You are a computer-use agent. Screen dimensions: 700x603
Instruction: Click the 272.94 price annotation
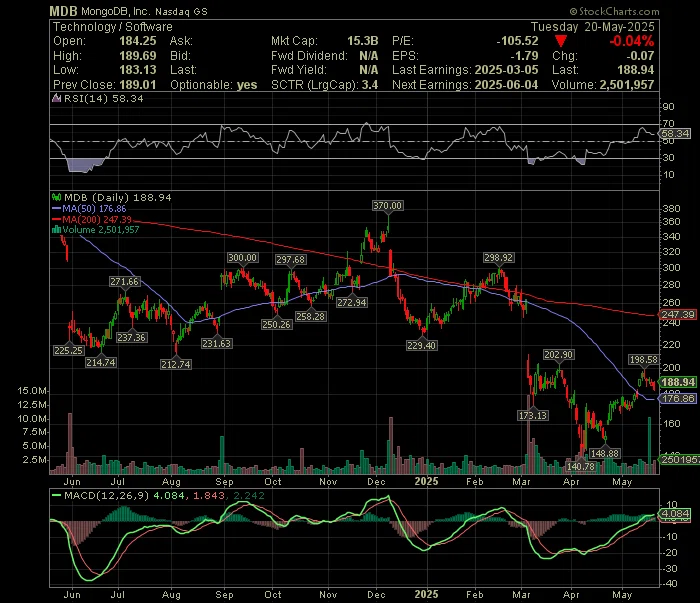(352, 303)
